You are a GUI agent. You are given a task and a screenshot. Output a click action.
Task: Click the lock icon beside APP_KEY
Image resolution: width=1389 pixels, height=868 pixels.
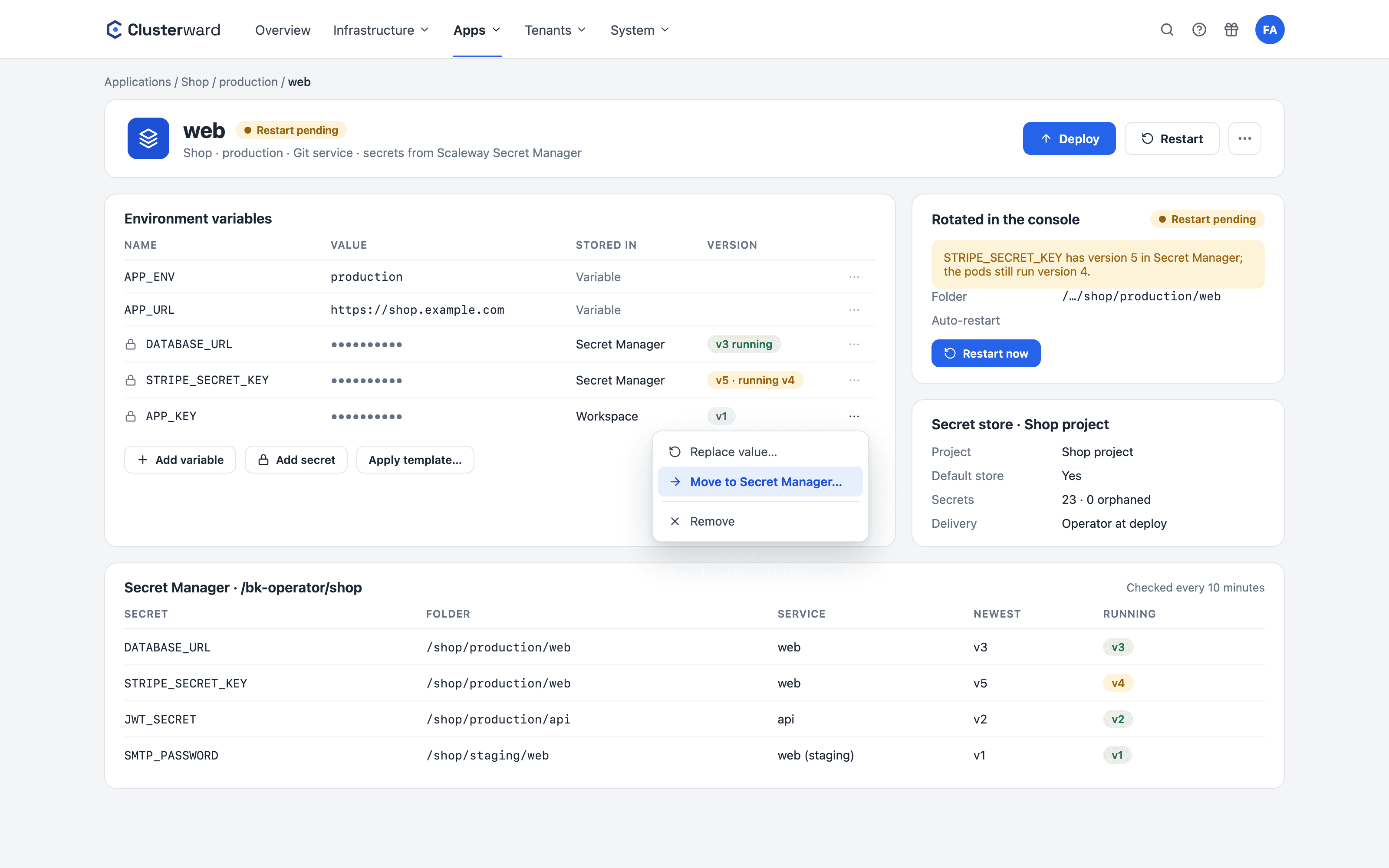coord(130,416)
